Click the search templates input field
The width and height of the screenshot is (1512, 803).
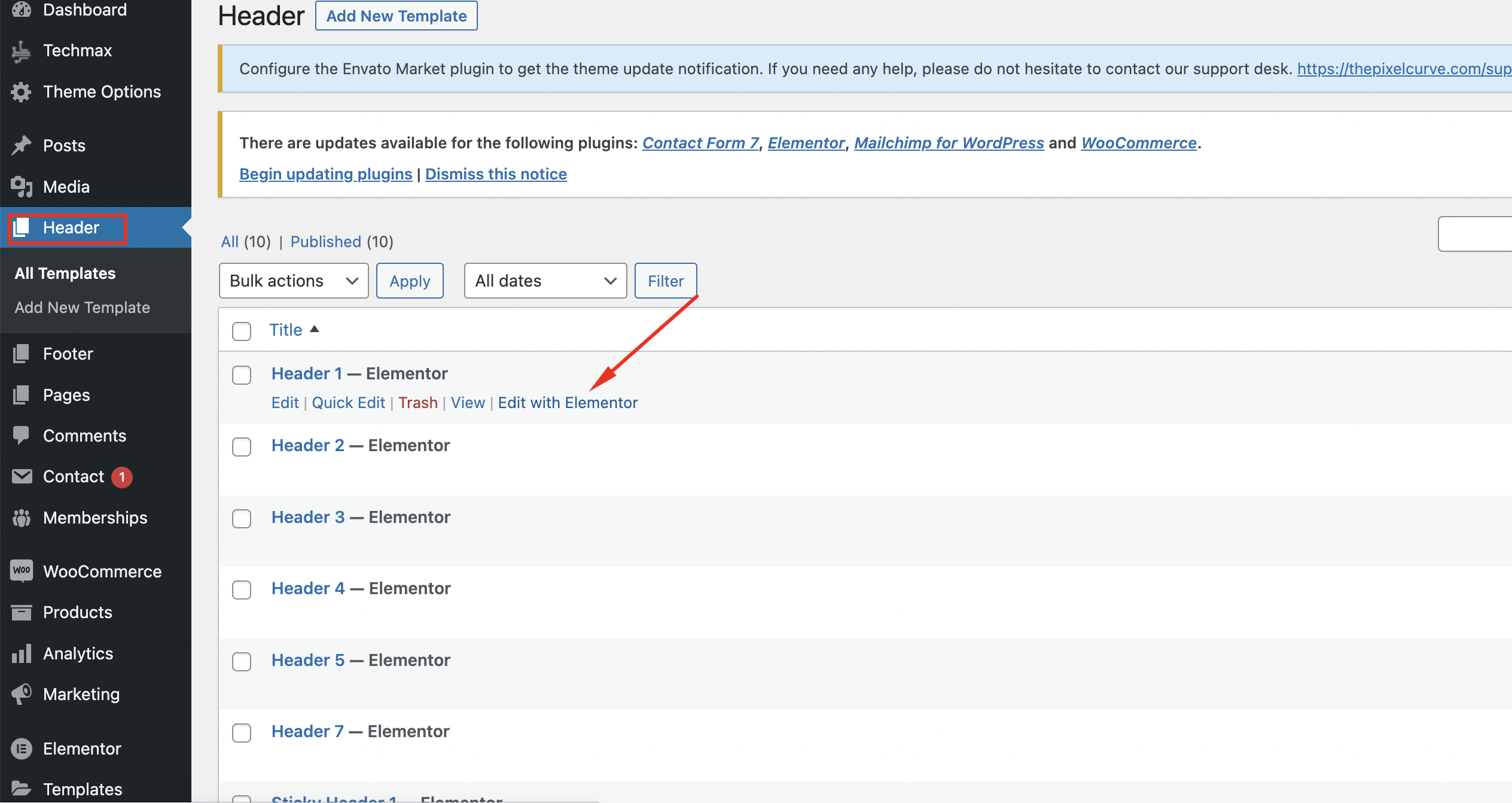[x=1475, y=234]
